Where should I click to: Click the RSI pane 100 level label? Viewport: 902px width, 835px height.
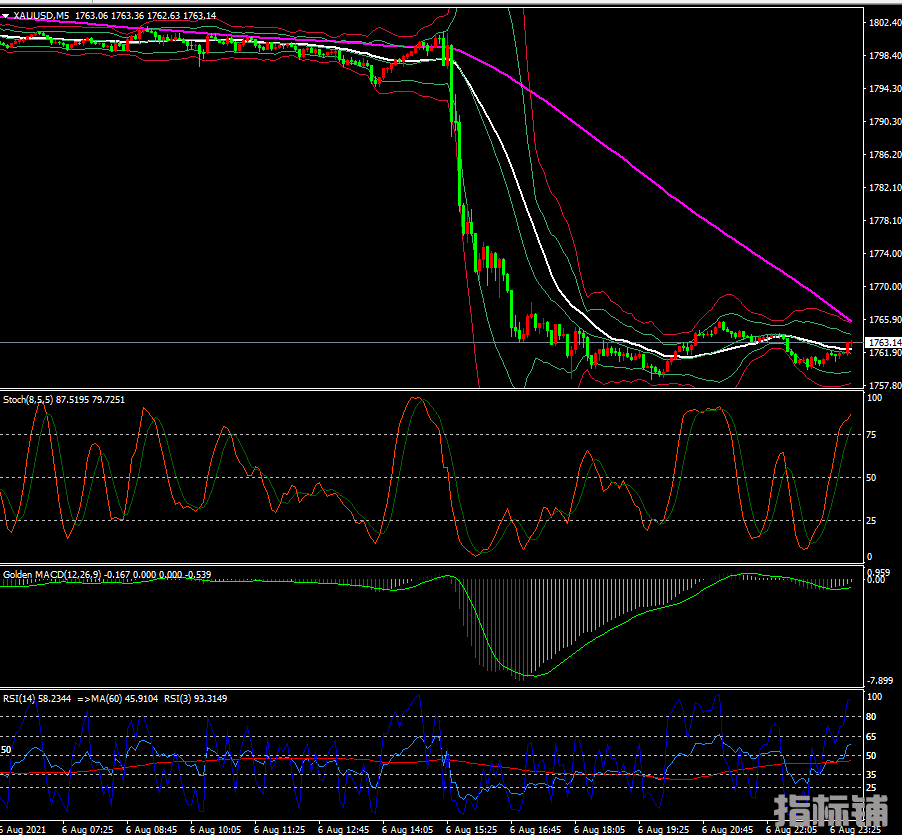[x=874, y=697]
